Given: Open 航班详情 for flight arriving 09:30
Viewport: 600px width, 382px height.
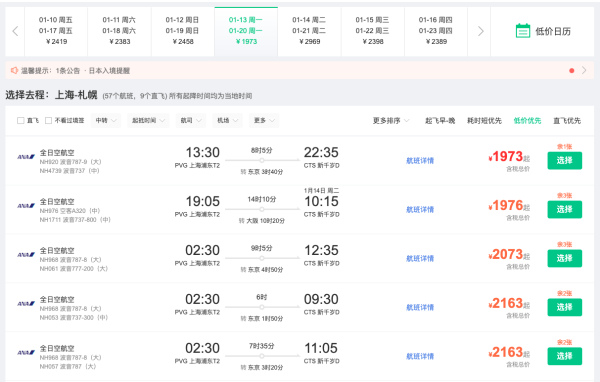Looking at the screenshot, I should click(420, 307).
